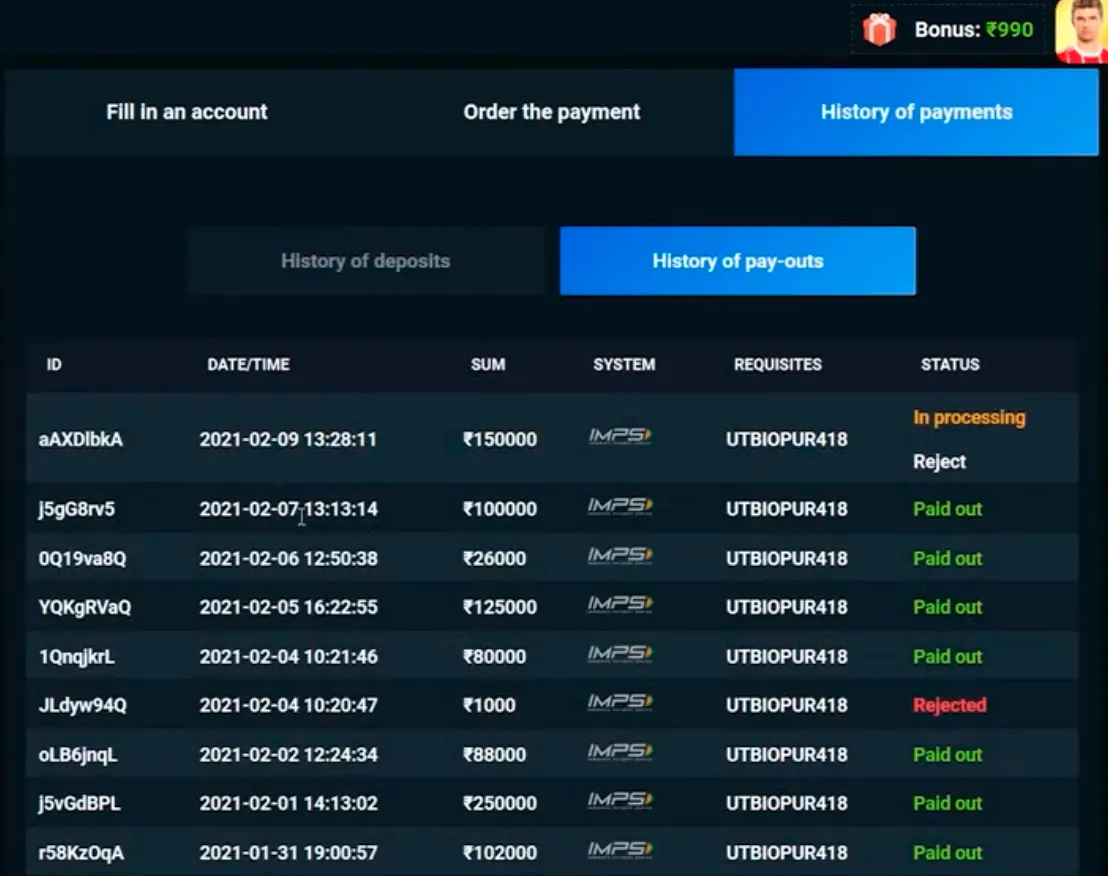Switch to the History of deposits tab
The height and width of the screenshot is (876, 1108).
(x=366, y=260)
